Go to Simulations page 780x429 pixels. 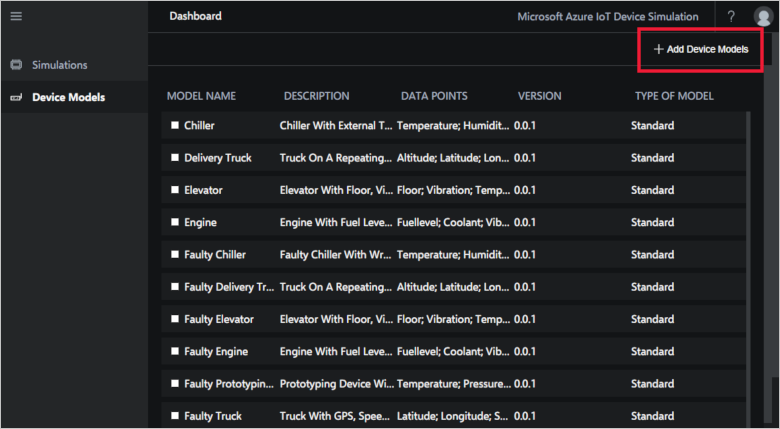coord(60,65)
